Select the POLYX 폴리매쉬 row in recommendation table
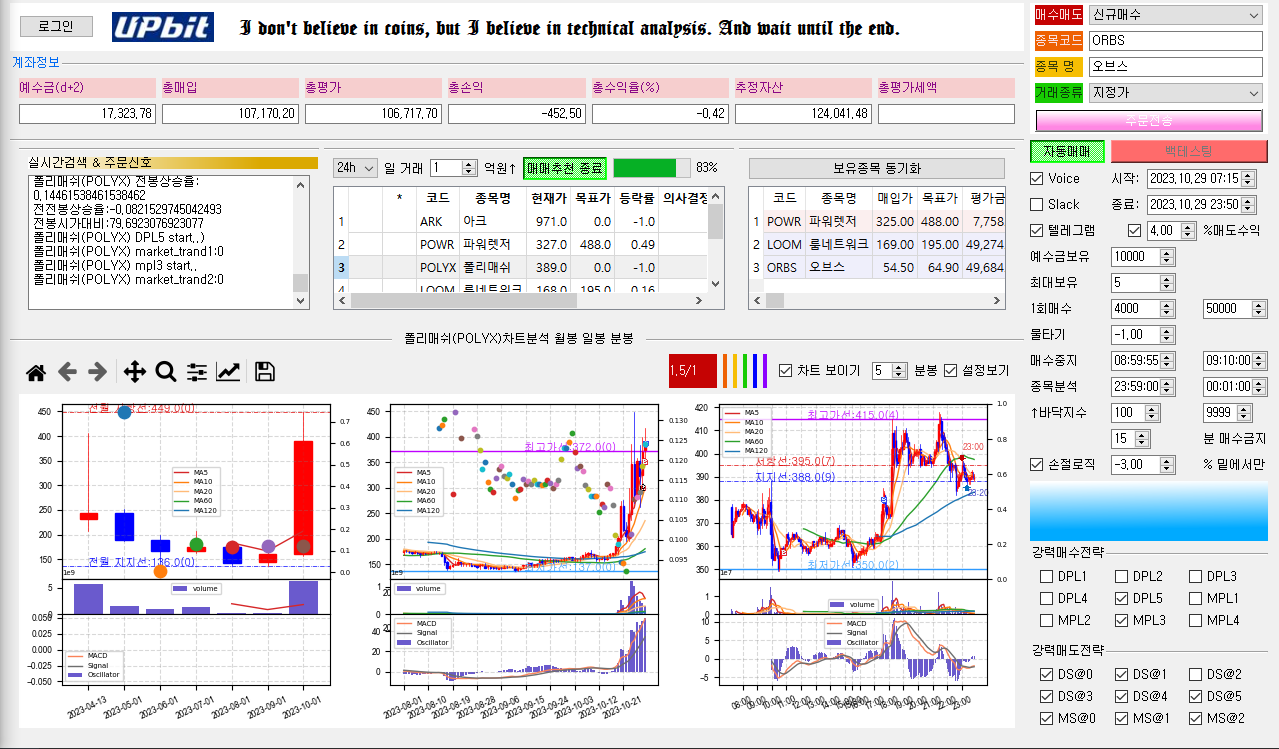 (521, 268)
